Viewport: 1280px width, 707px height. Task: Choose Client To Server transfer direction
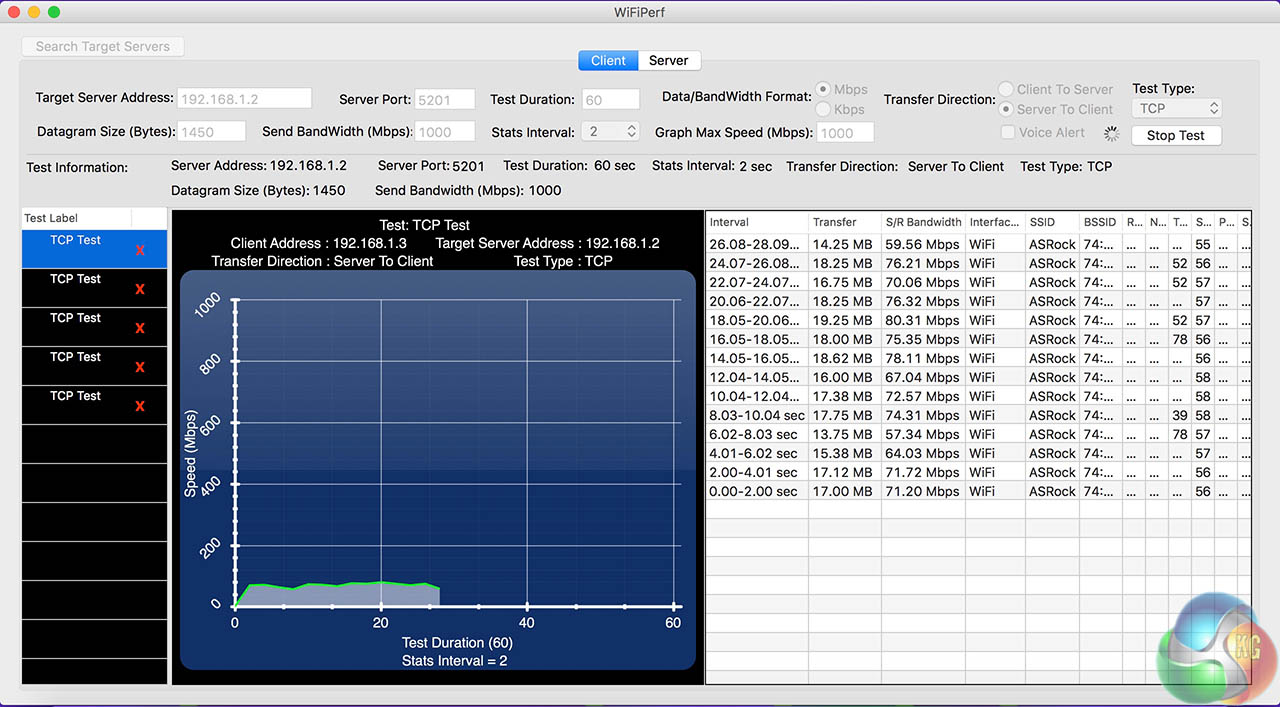(x=1006, y=89)
